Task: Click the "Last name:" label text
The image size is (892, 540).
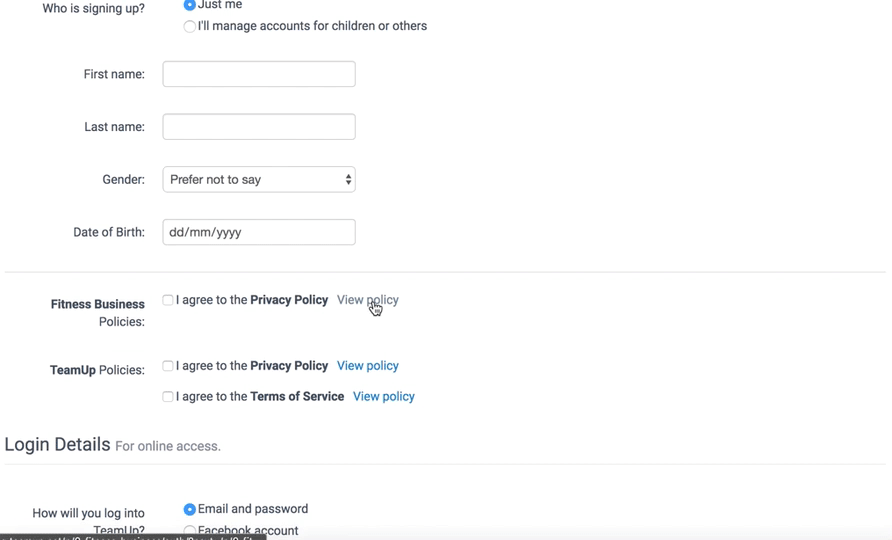Action: pos(114,127)
